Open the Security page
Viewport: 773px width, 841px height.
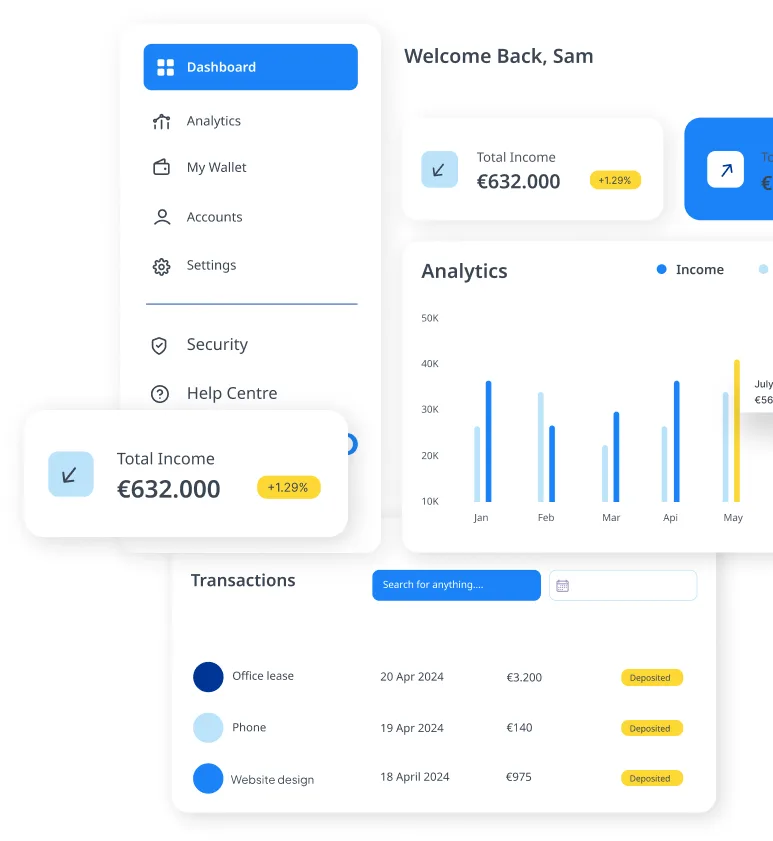tap(217, 344)
